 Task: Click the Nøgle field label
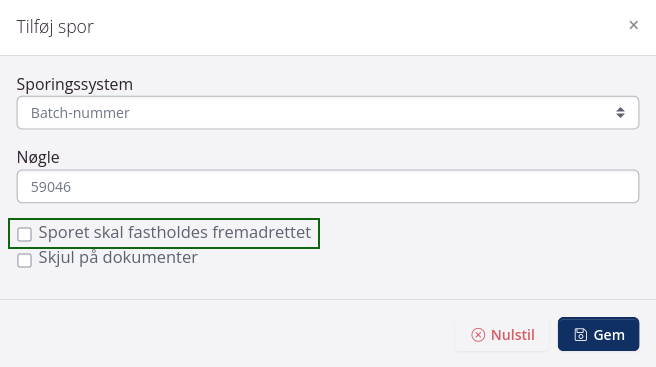pyautogui.click(x=38, y=158)
